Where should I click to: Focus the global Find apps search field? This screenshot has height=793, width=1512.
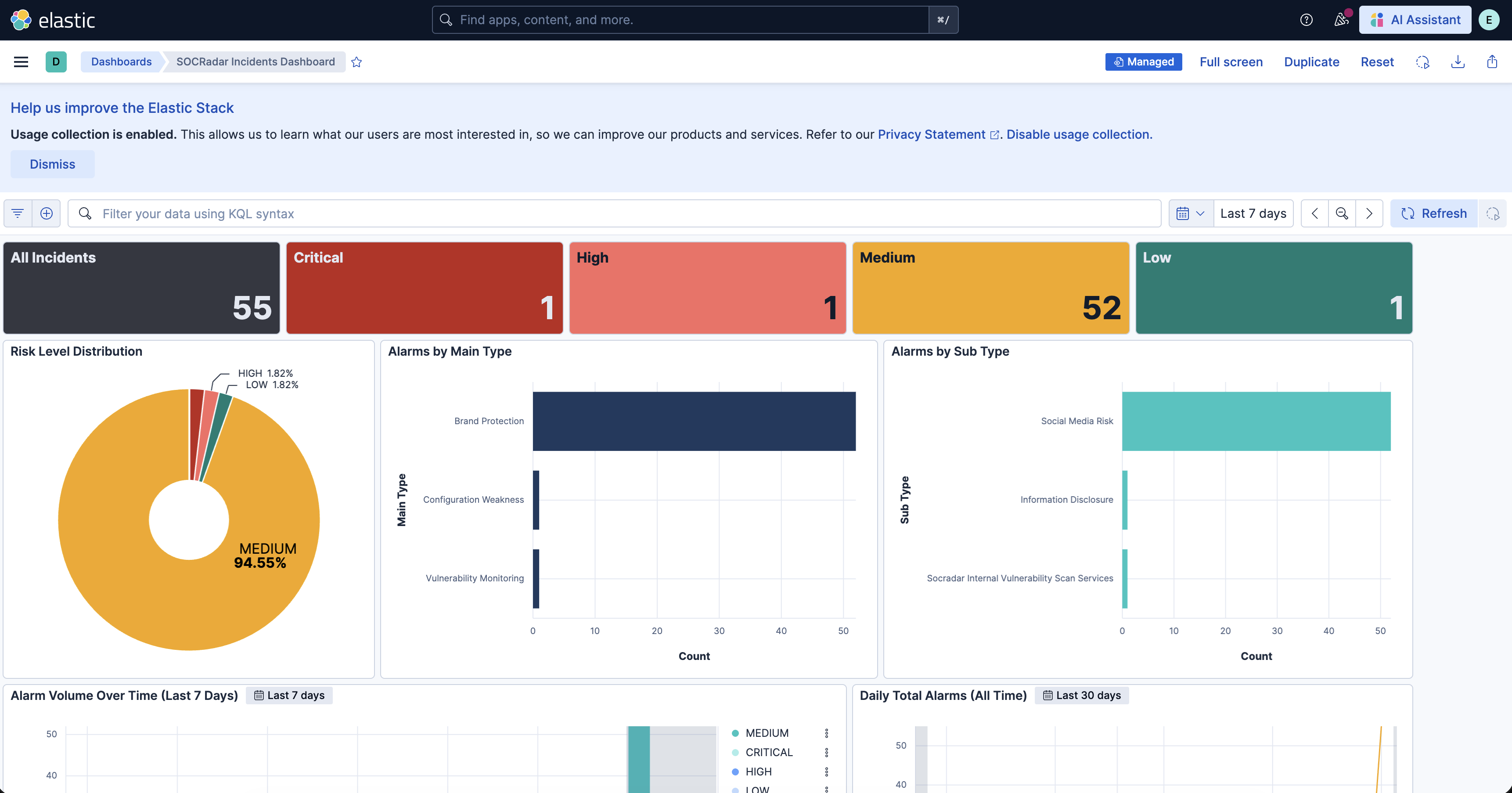point(681,20)
